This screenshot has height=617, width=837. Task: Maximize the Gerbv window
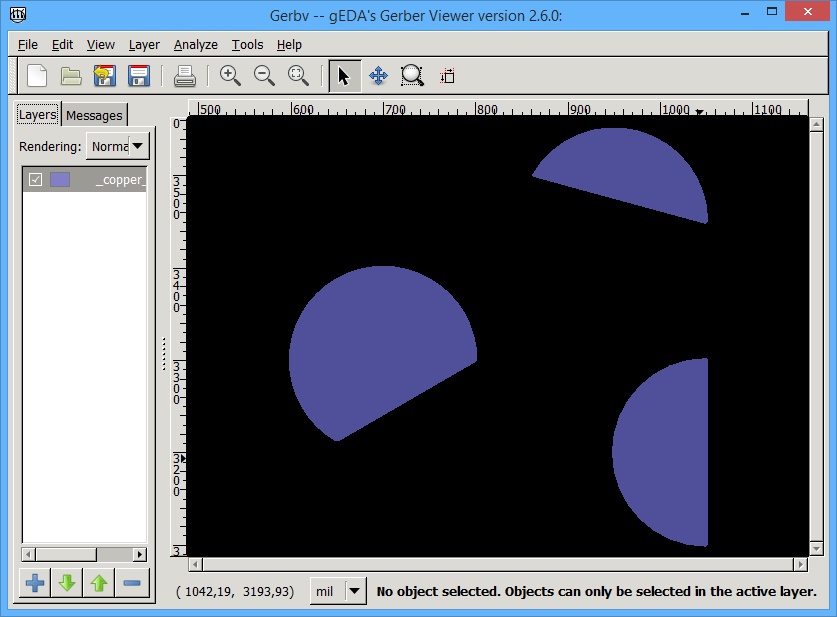[772, 12]
